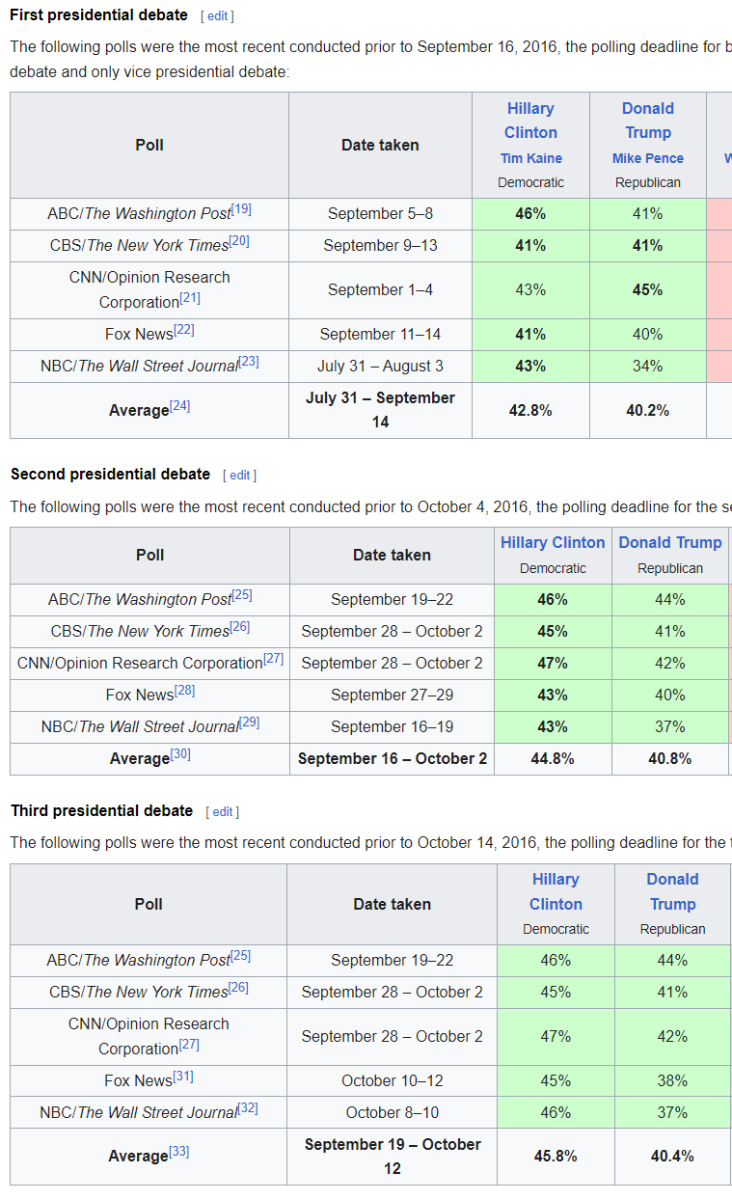Open citation 30 beside second Average
This screenshot has height=1200, width=732.
click(x=180, y=755)
